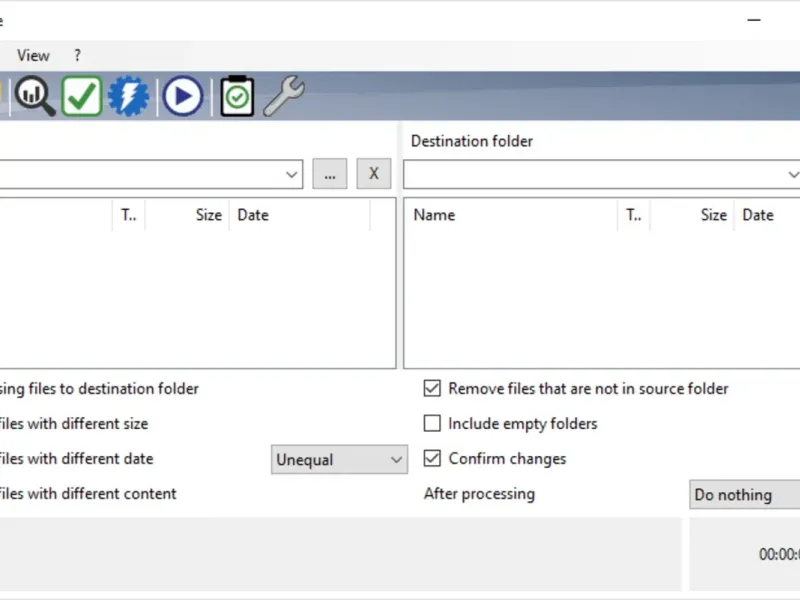Open the clipboard checkmark icon
This screenshot has height=600, width=800.
tap(237, 95)
